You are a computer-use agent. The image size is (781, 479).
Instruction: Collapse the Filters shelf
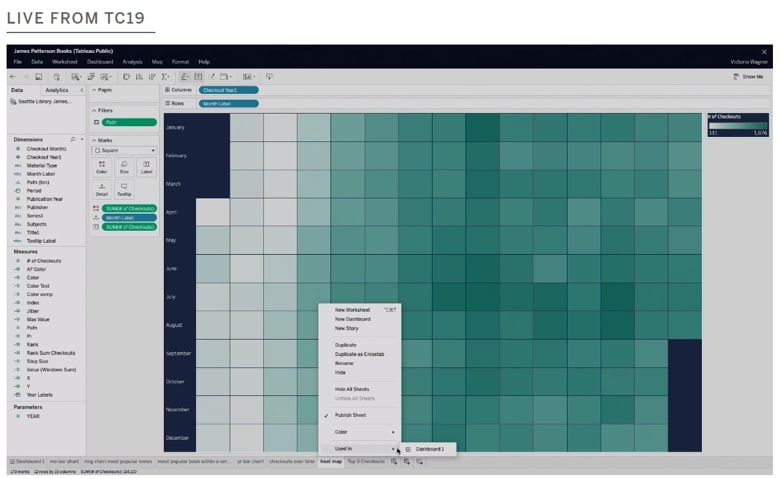94,111
